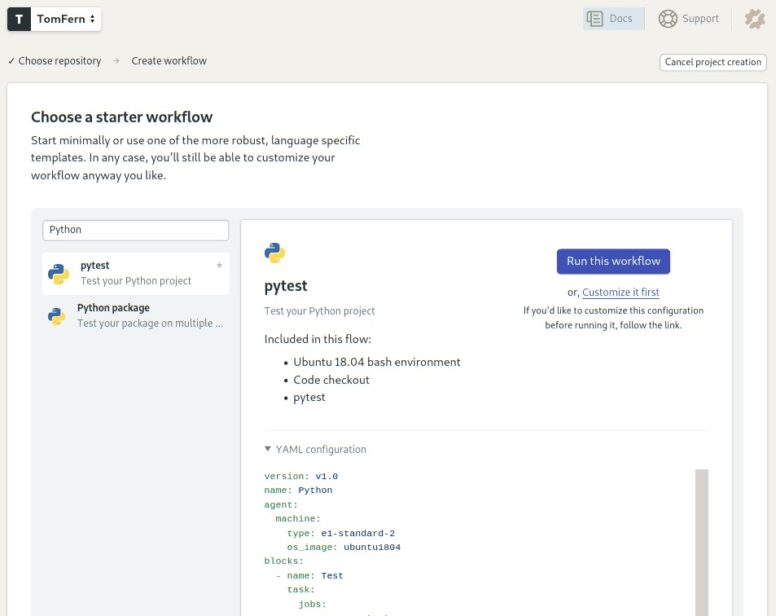The width and height of the screenshot is (776, 616).
Task: Click the Docs label text
Action: coord(621,19)
